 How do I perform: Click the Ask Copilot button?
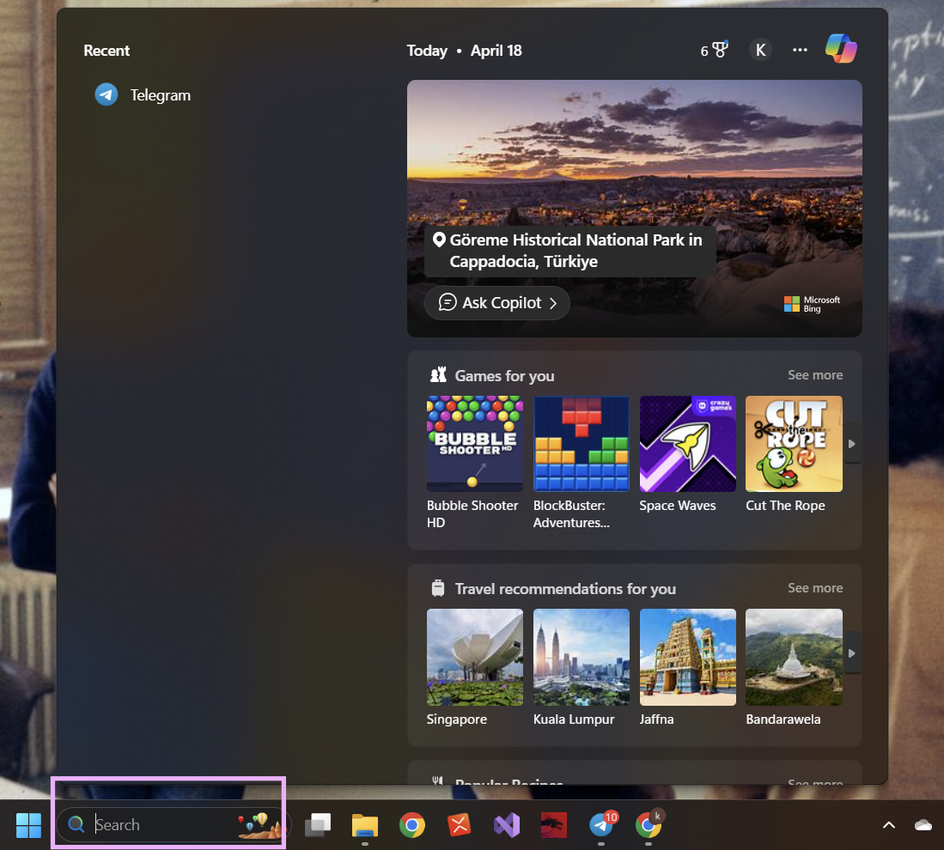(x=497, y=303)
